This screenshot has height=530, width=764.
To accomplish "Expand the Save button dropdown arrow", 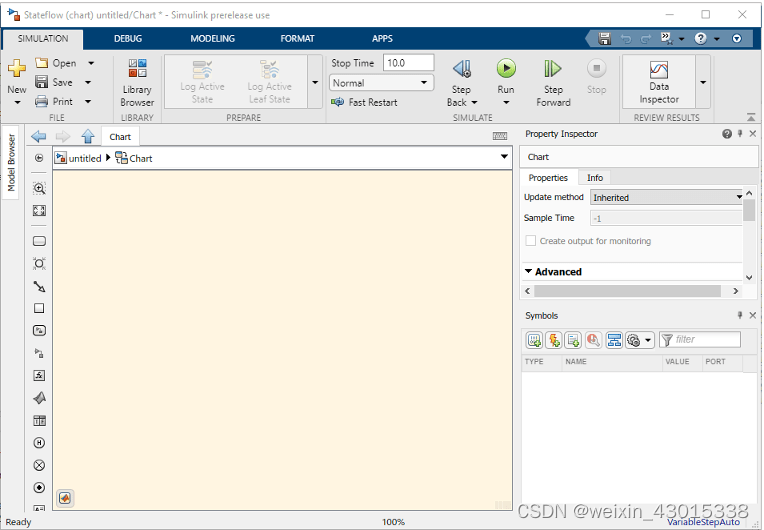I will click(88, 82).
